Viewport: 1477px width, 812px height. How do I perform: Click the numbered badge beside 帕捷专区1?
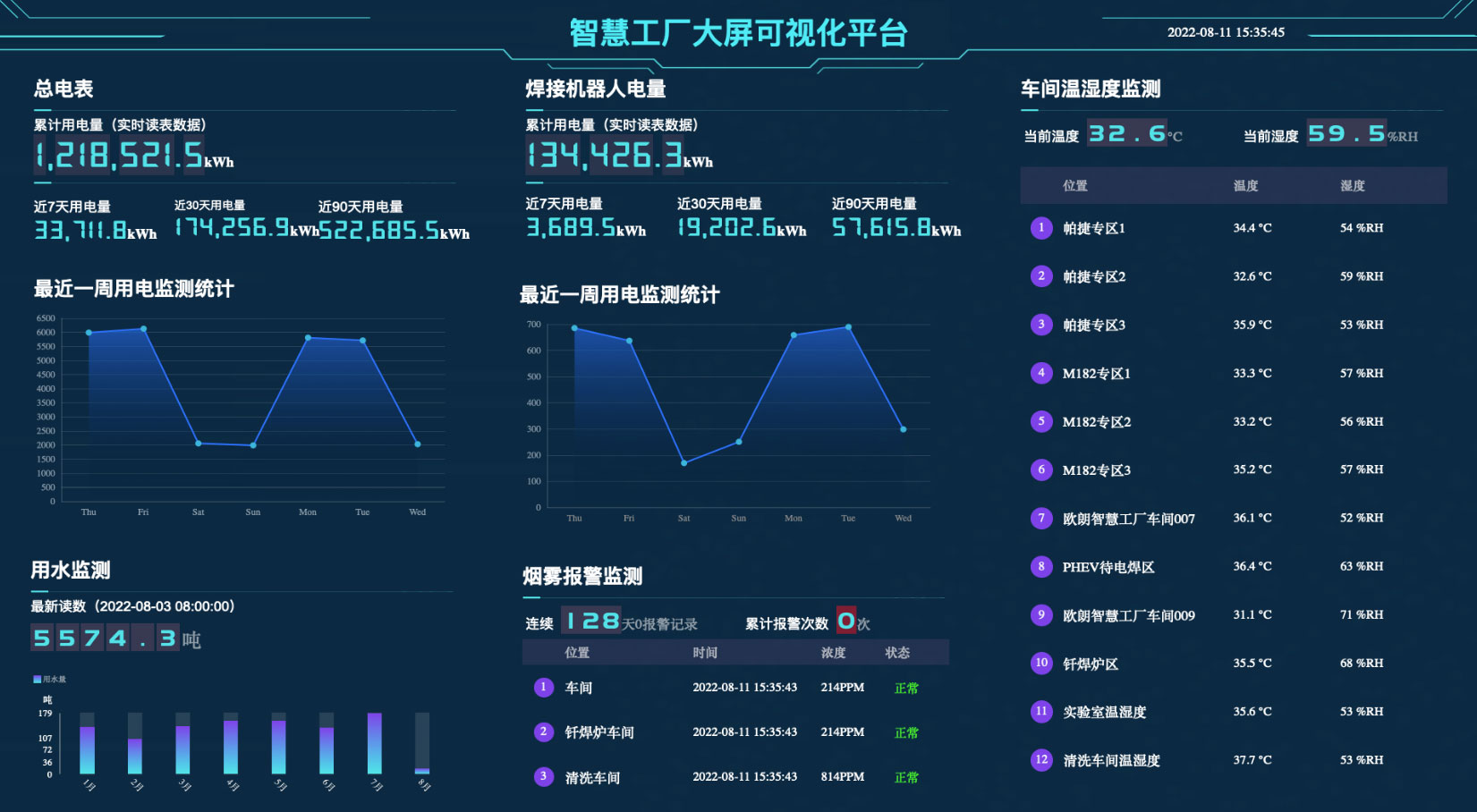1041,228
